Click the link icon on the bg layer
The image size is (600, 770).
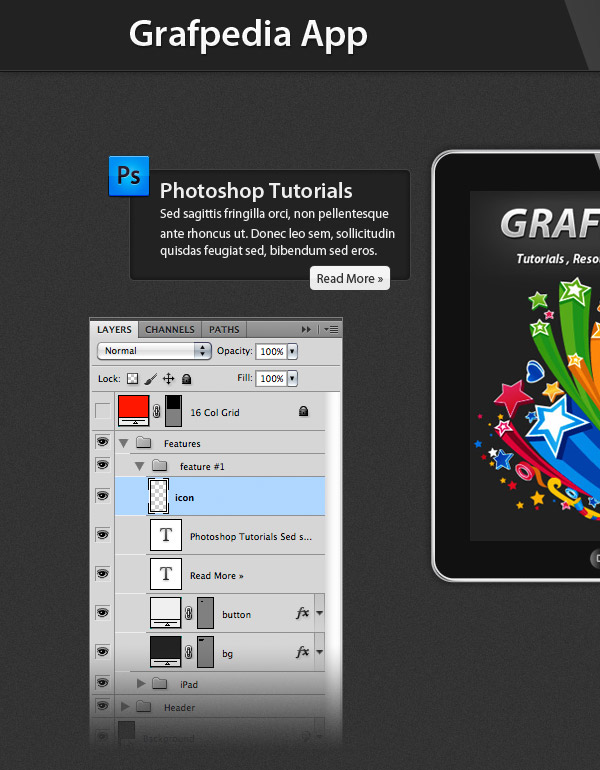pos(189,652)
